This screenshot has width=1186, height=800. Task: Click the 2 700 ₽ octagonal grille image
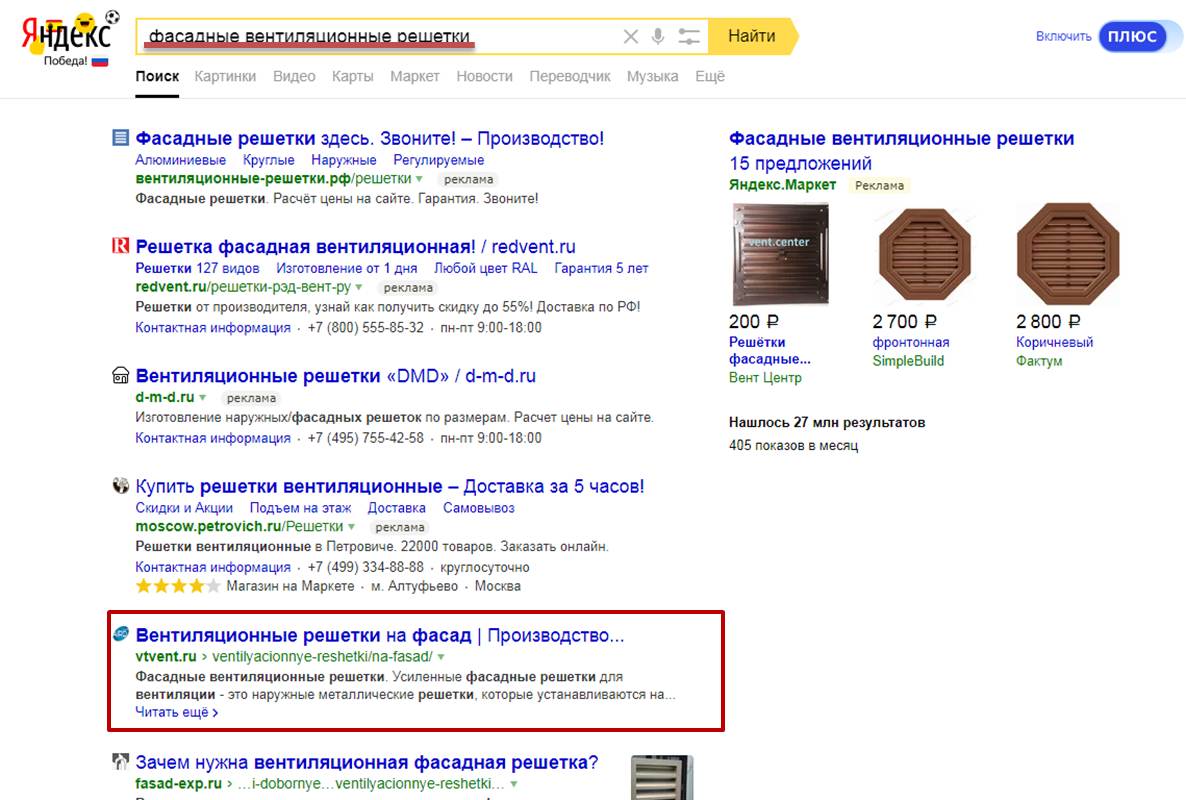pos(924,254)
